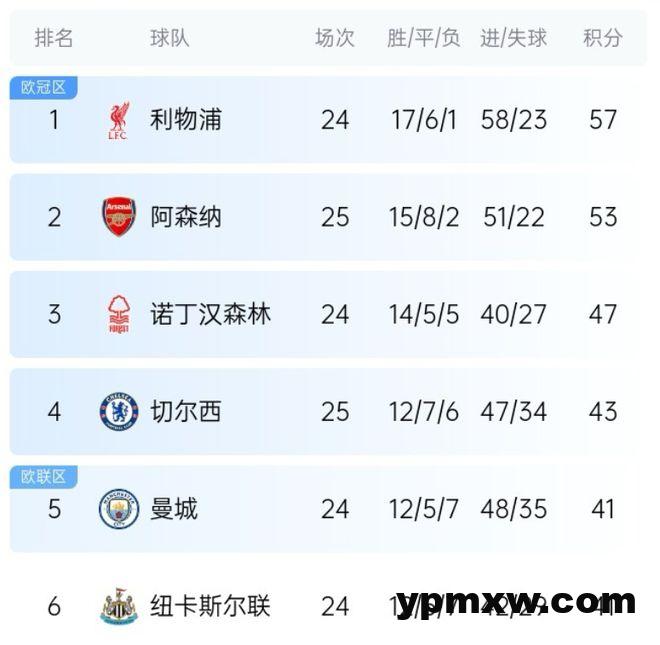Open the 纽卡斯尔联 team name link

210,606
